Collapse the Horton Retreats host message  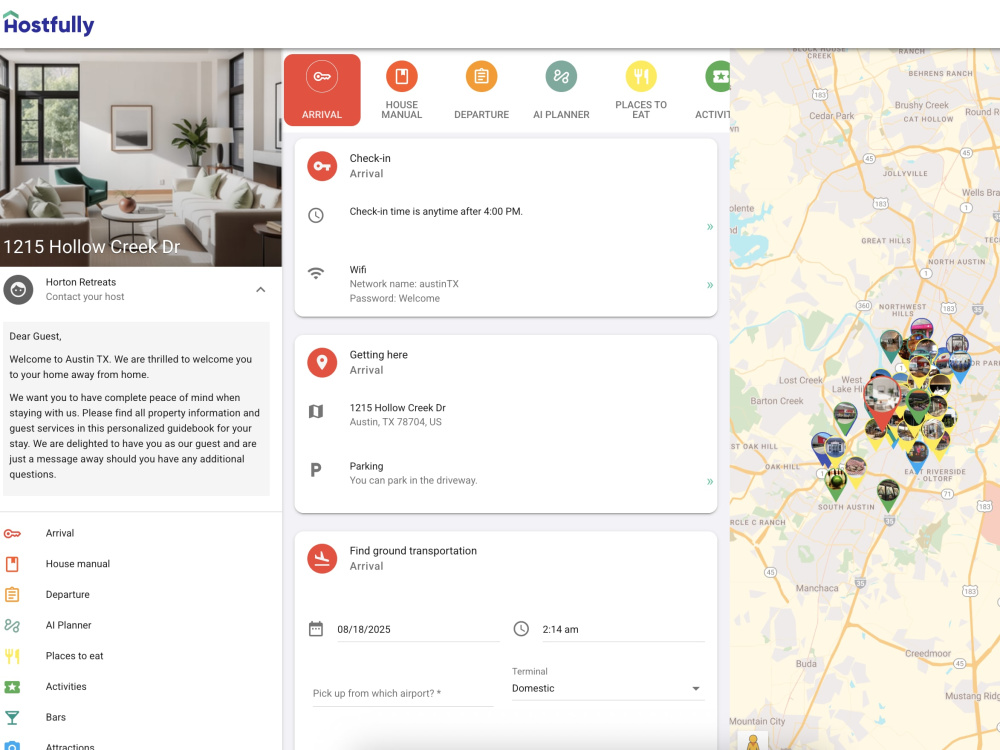point(260,290)
